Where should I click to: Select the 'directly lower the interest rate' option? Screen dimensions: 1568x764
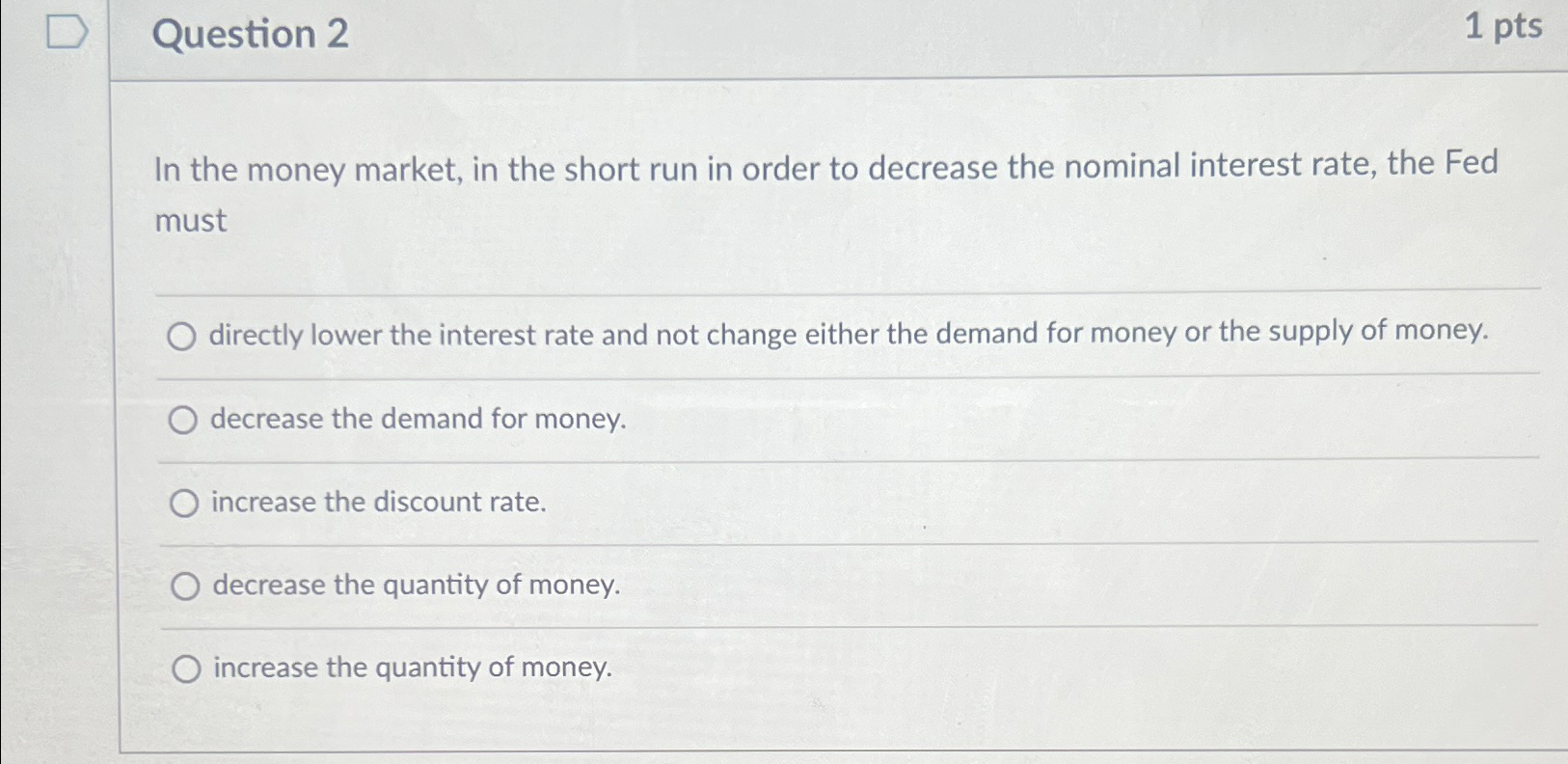[x=185, y=337]
